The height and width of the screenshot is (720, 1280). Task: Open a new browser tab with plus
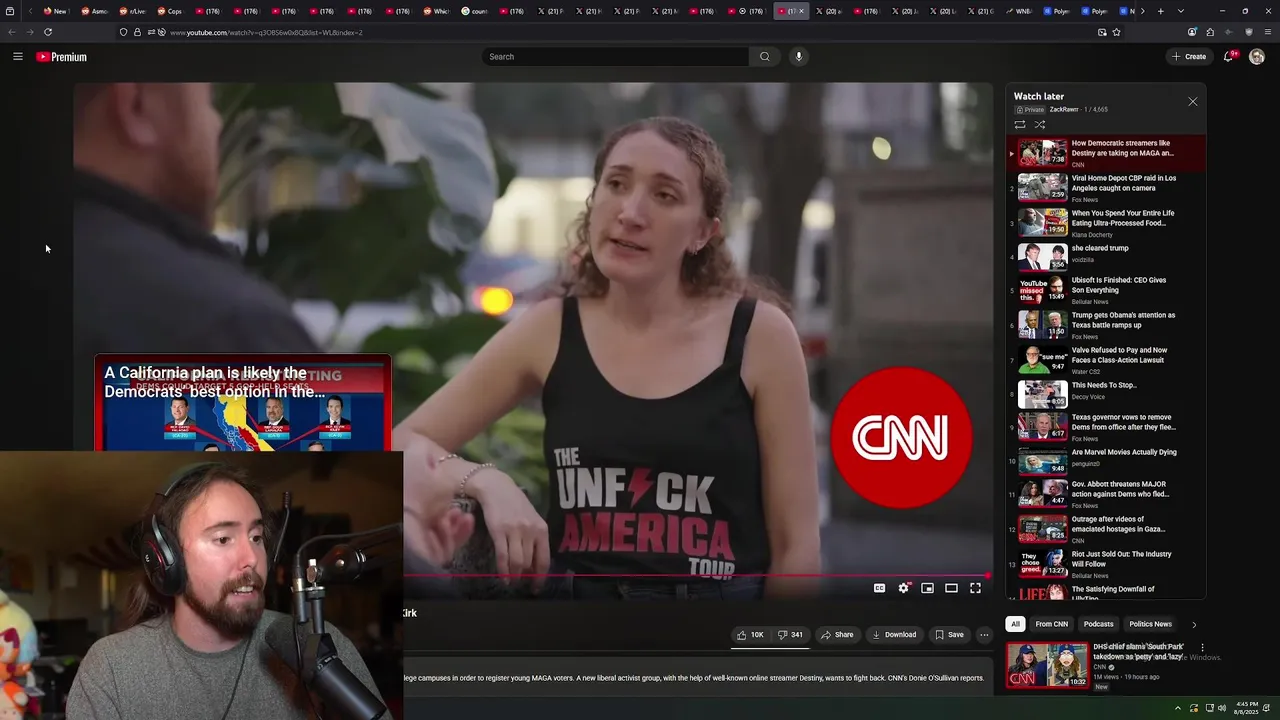pos(1160,11)
